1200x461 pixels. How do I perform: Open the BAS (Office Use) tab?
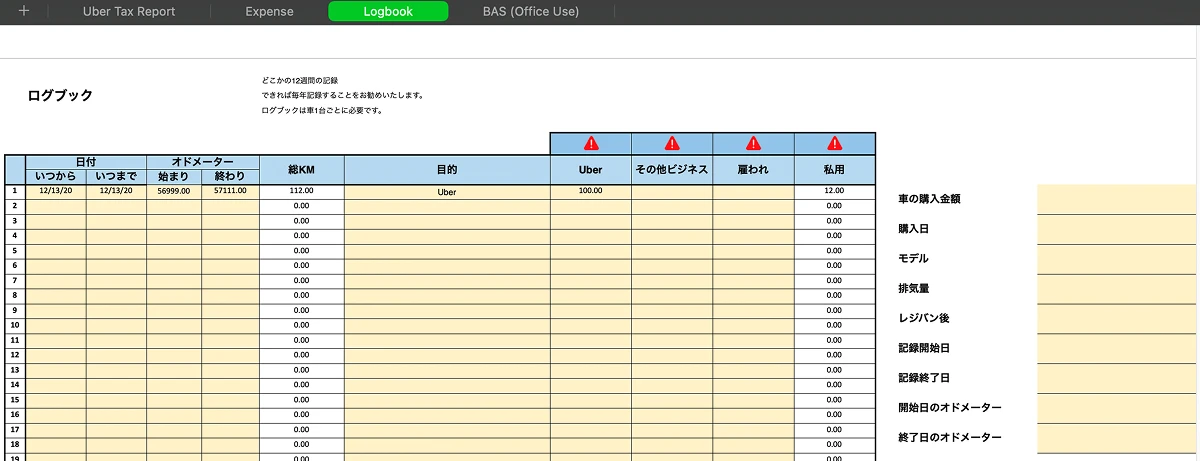click(x=530, y=12)
